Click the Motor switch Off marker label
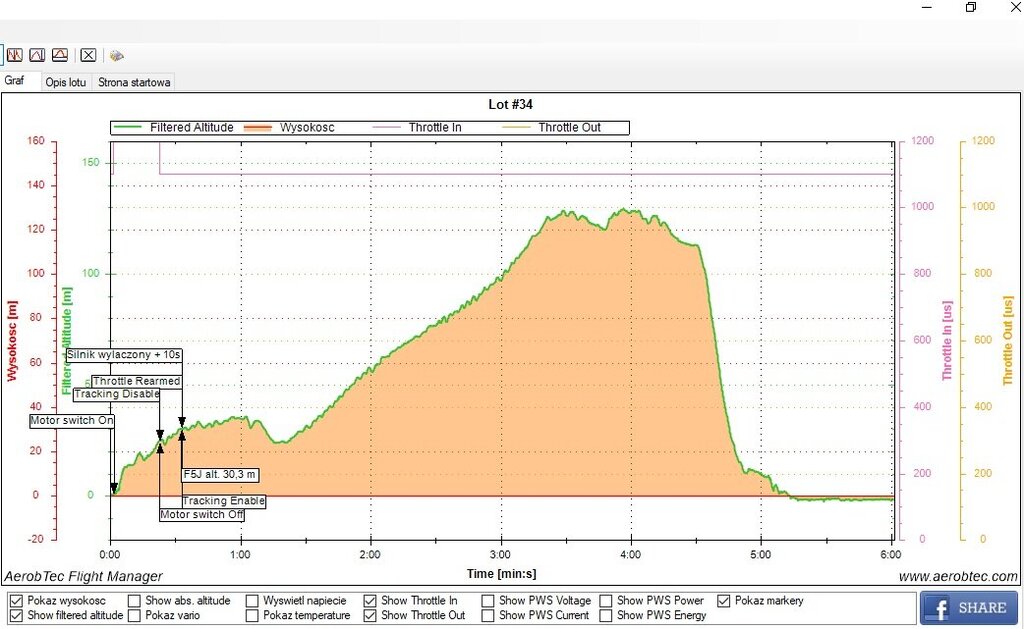Image resolution: width=1024 pixels, height=629 pixels. (x=202, y=514)
